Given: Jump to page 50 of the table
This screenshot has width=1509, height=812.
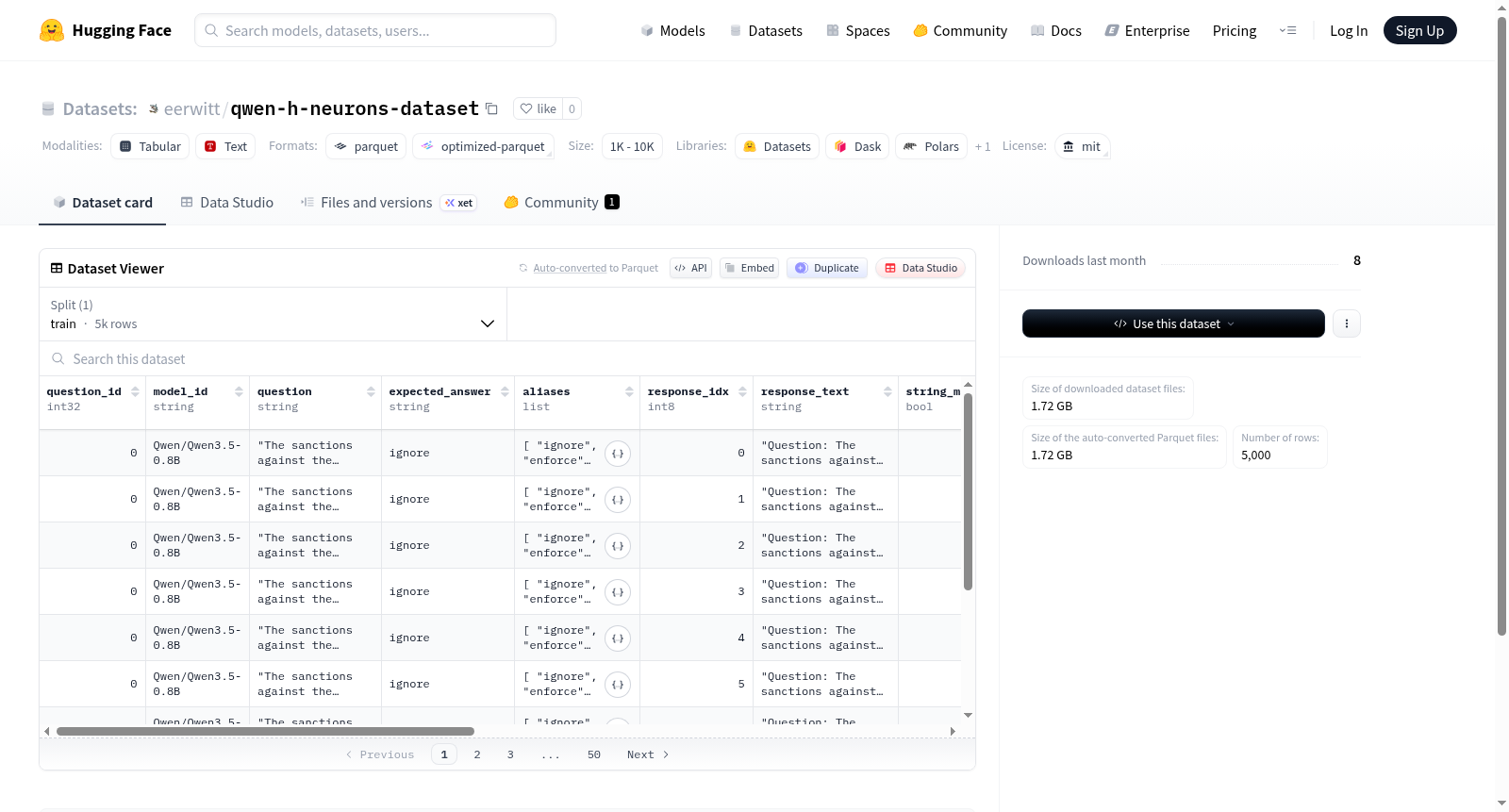Looking at the screenshot, I should 594,754.
